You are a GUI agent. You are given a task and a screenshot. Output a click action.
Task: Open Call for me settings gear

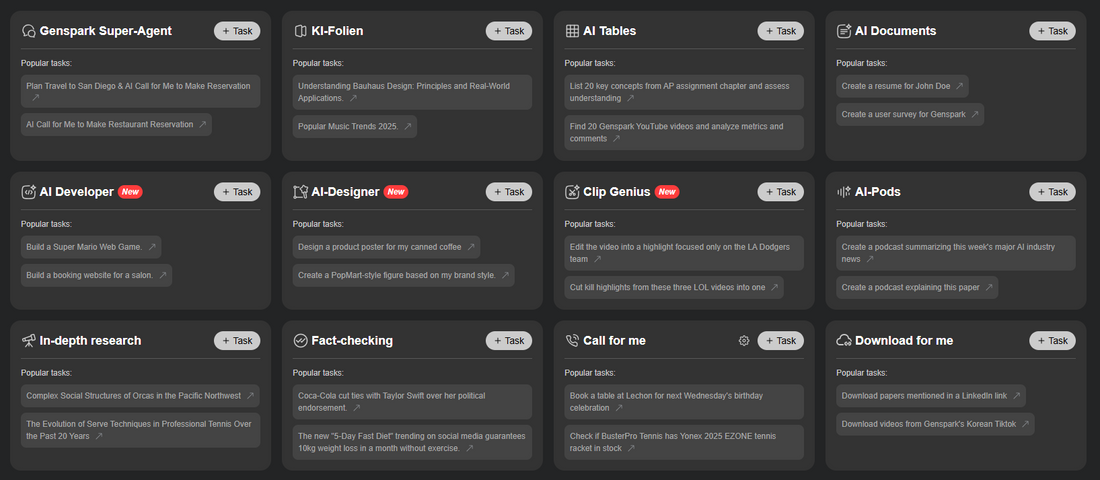click(x=744, y=341)
